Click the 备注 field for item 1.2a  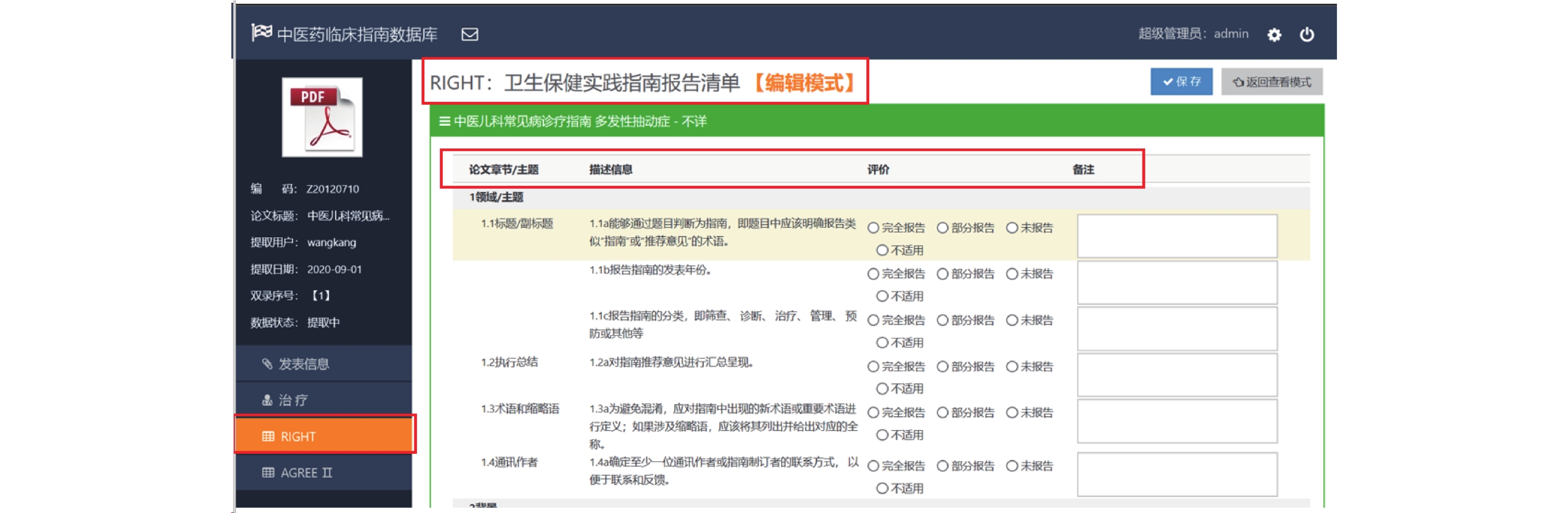point(1177,375)
